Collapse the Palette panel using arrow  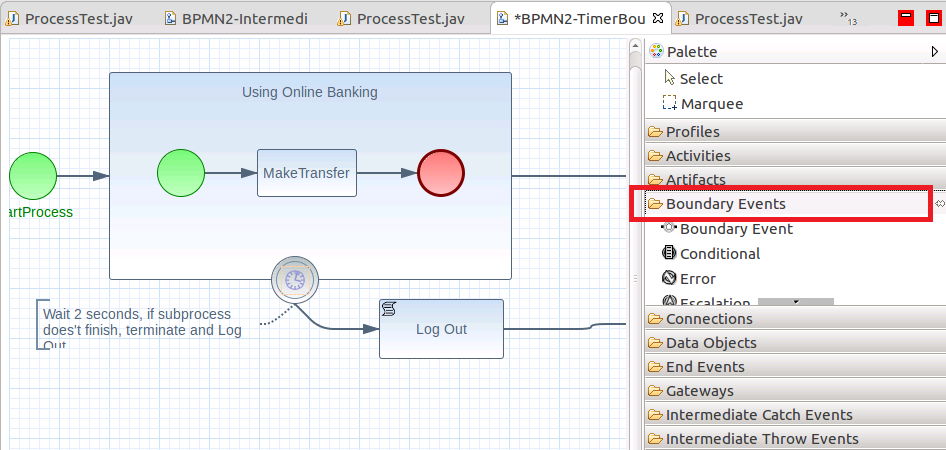point(934,51)
